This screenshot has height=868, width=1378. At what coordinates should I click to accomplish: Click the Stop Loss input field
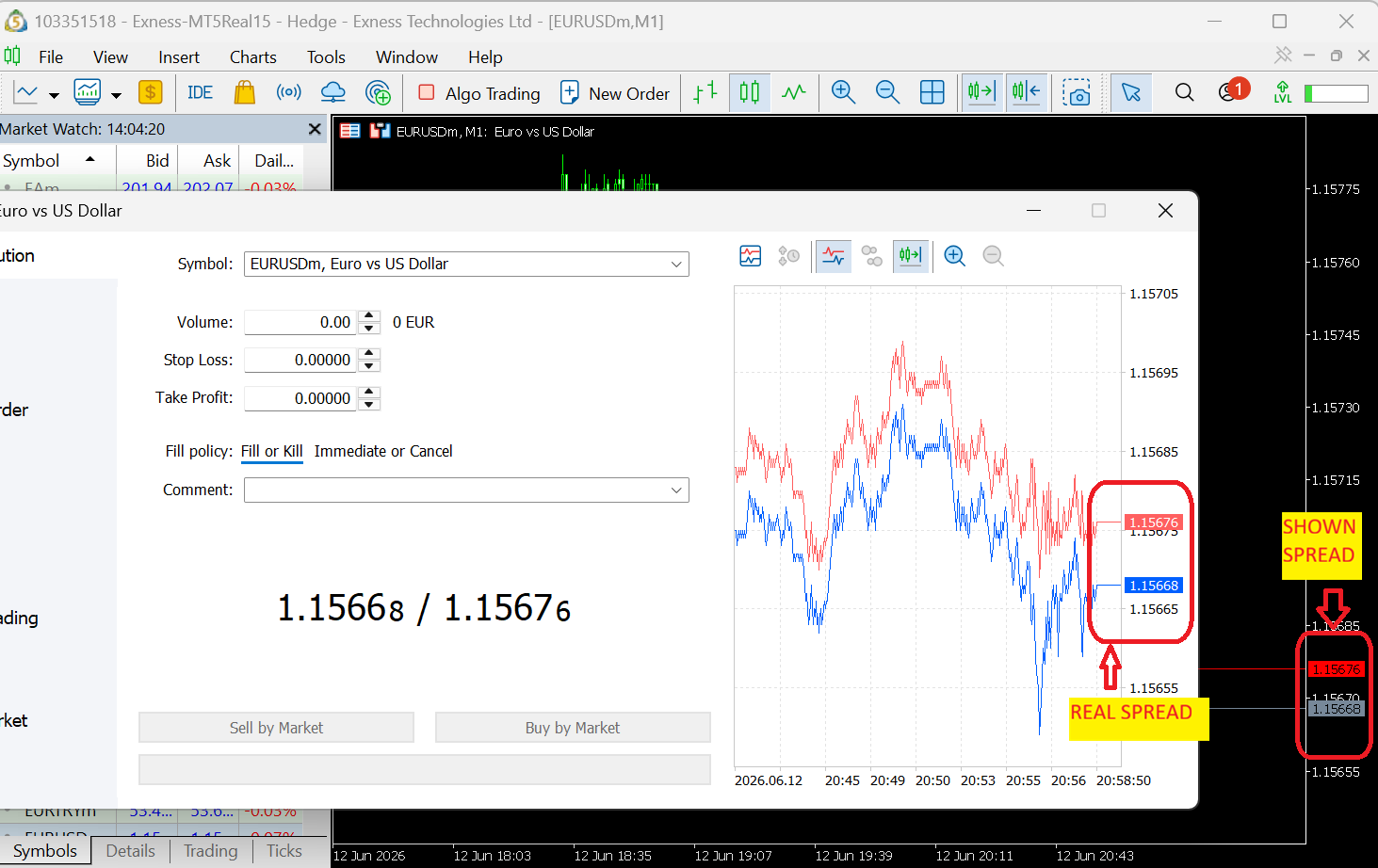[x=300, y=361]
